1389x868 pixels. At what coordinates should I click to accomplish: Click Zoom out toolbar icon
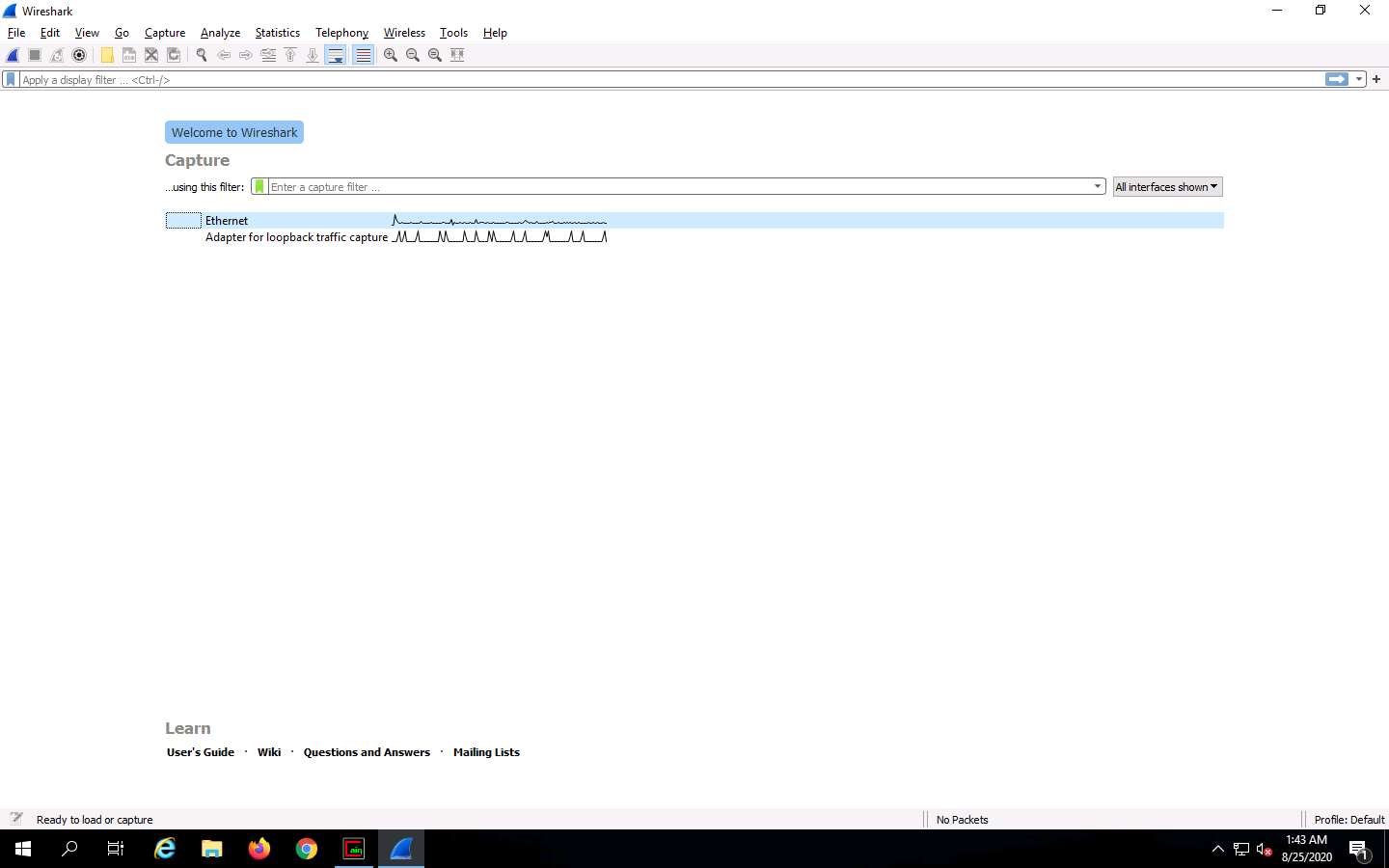coord(413,55)
